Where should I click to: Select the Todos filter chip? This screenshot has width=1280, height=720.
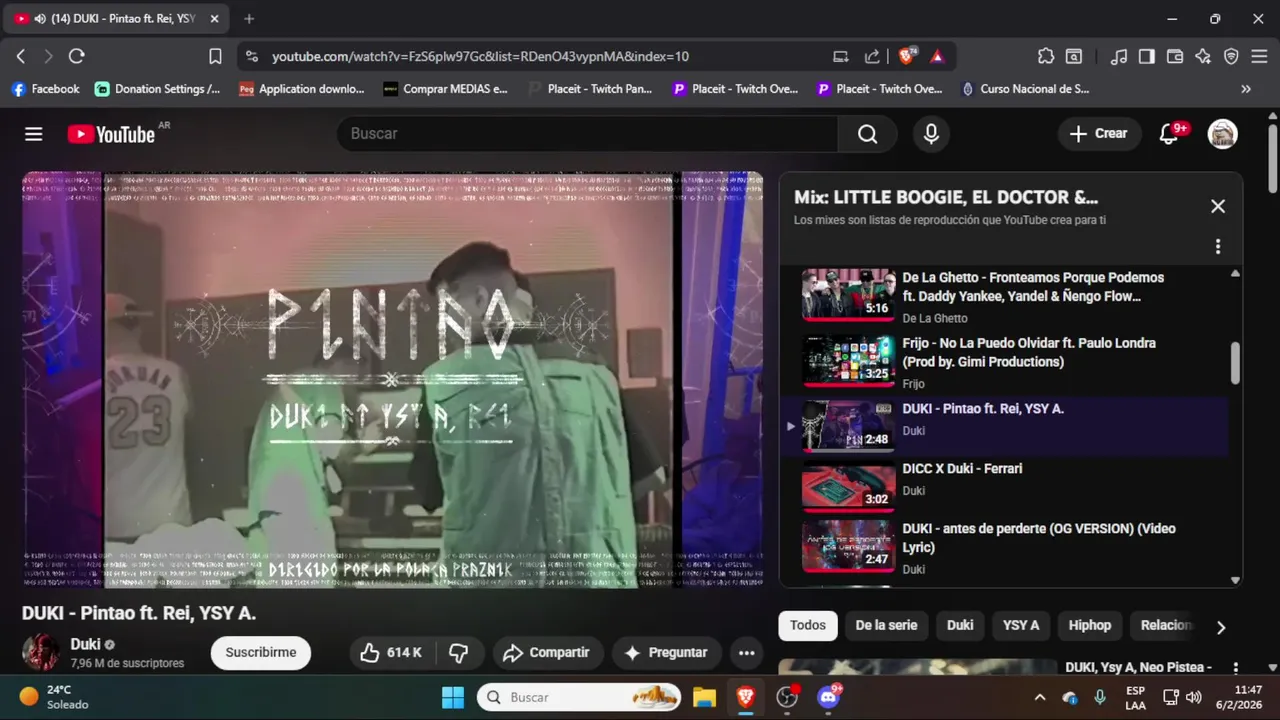(x=808, y=626)
